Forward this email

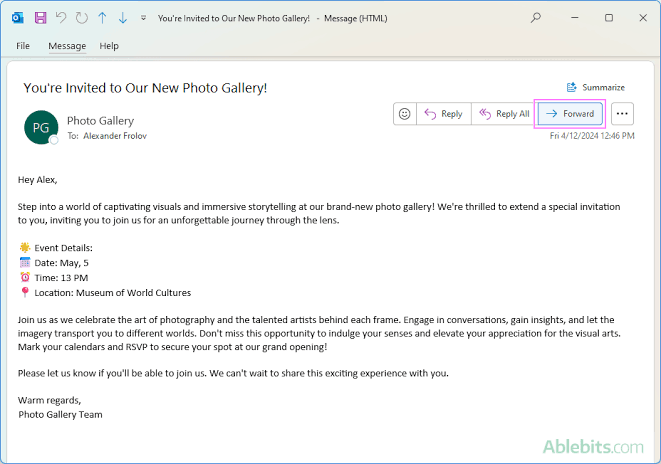[x=570, y=114]
